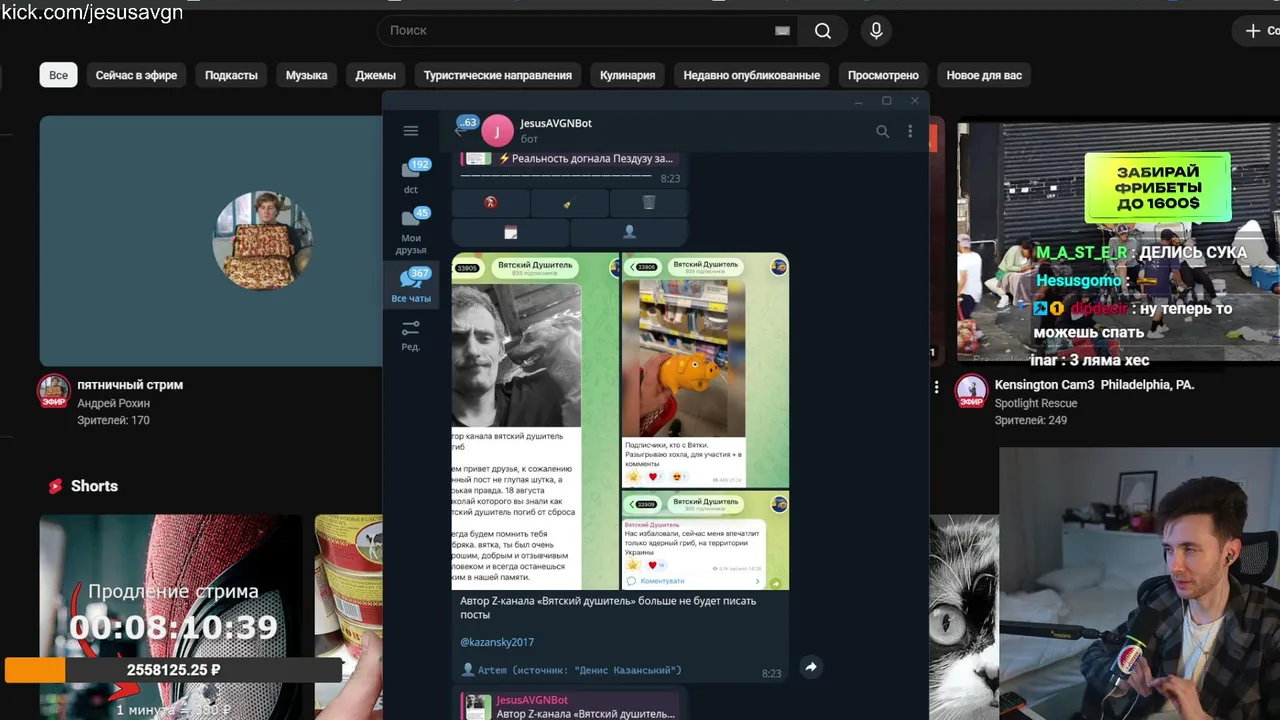Select the Музыка filter chip
Screen dimensions: 1280x720
pos(307,75)
